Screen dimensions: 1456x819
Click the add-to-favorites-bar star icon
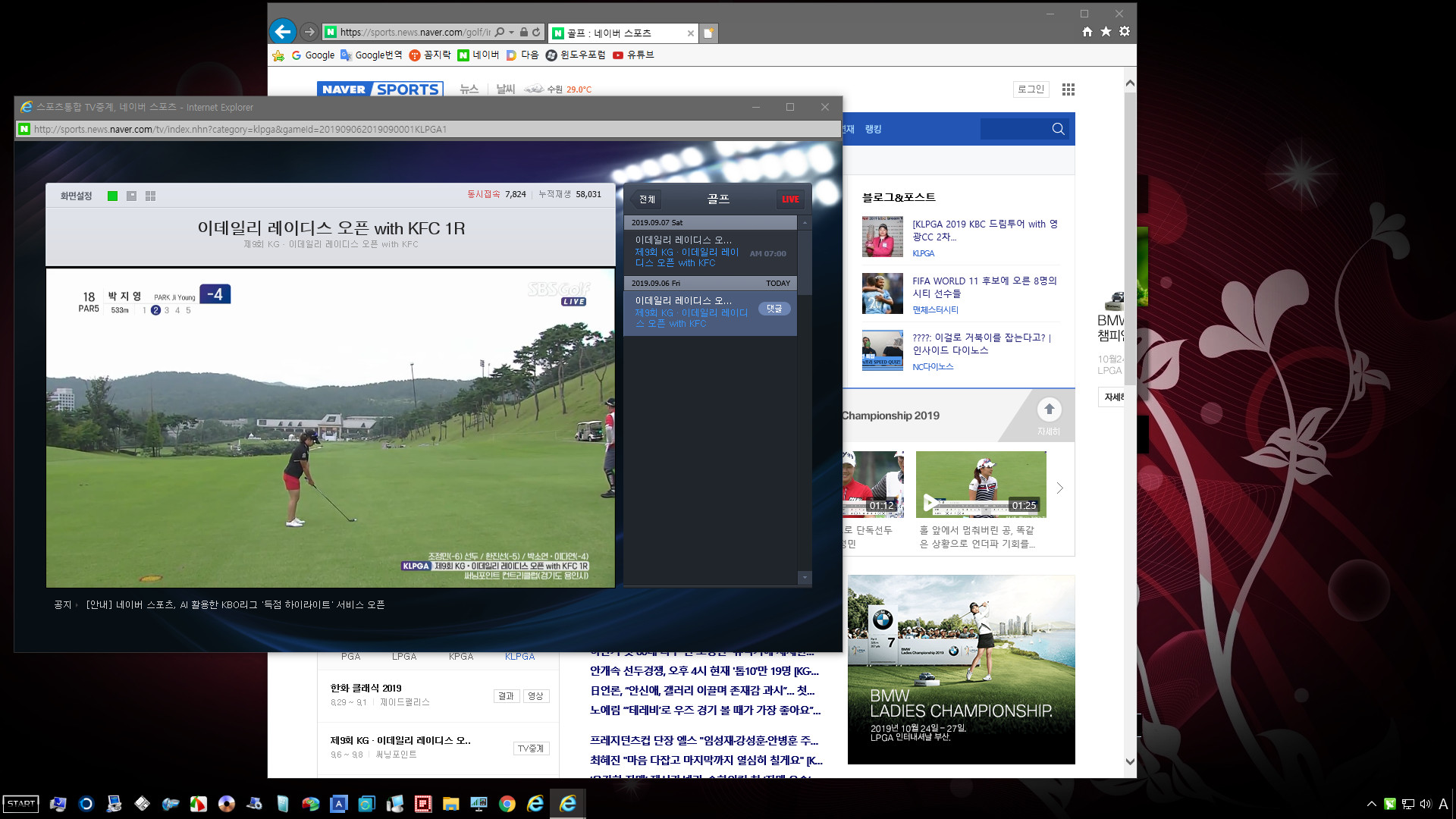pyautogui.click(x=278, y=55)
